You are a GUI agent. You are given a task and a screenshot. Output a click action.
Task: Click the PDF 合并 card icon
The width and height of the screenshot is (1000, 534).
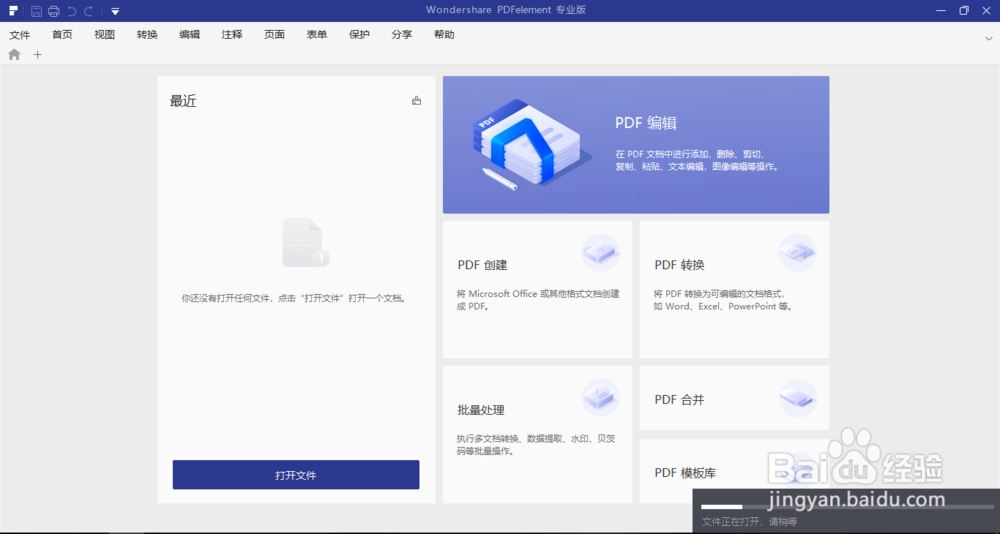click(x=797, y=398)
